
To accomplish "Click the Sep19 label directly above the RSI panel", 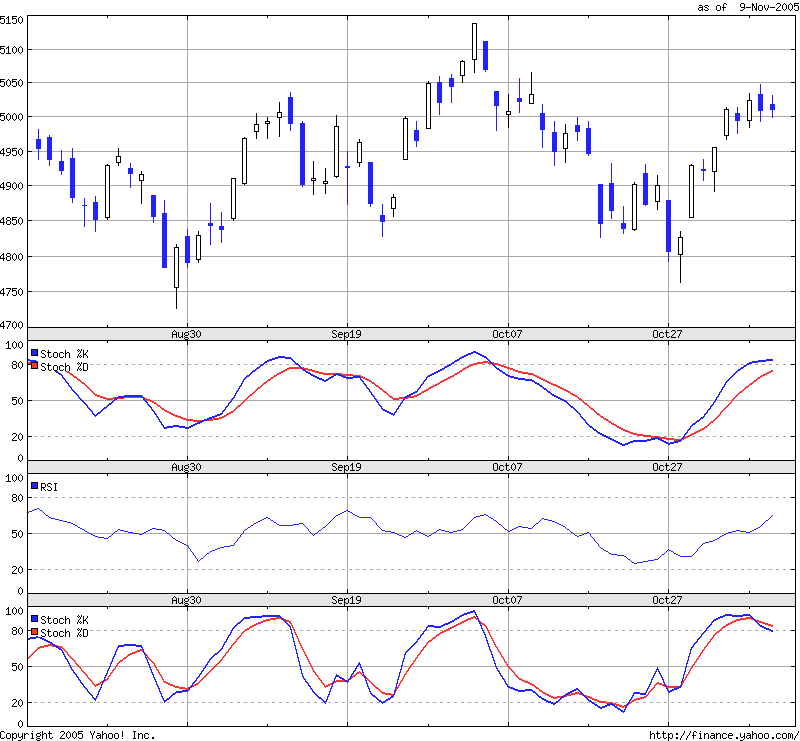I will click(346, 467).
